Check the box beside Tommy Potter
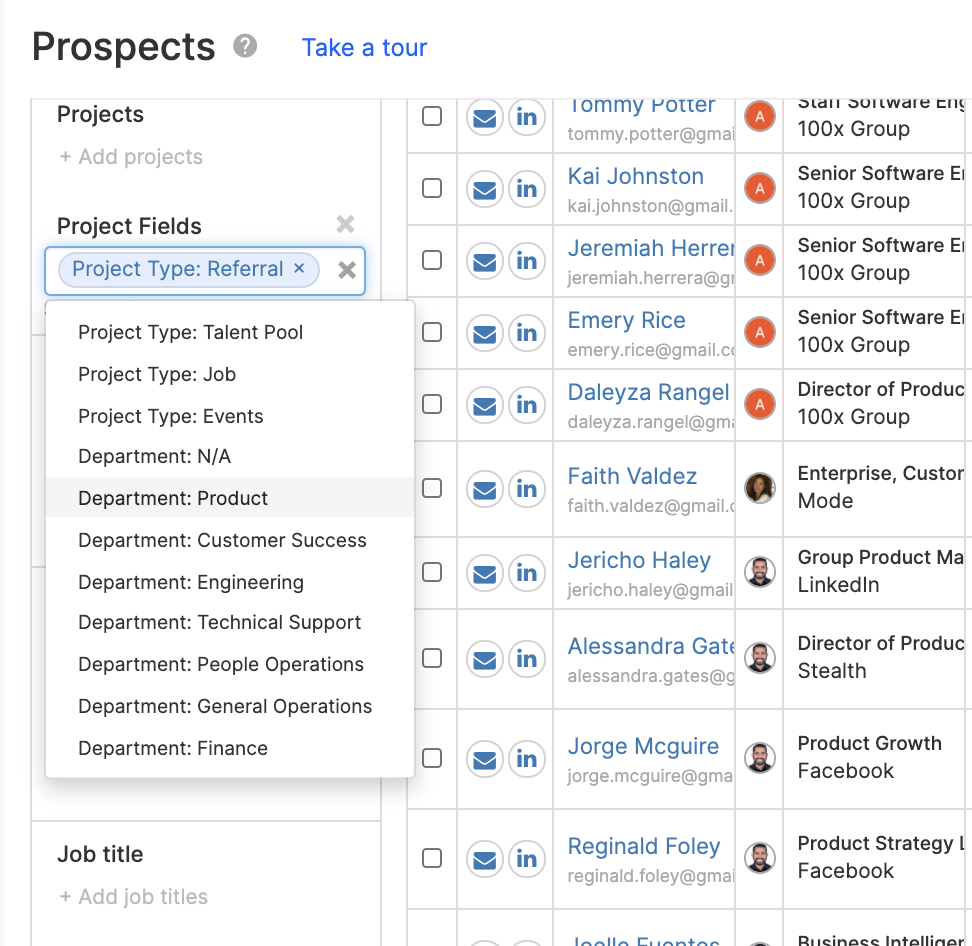Screen dimensions: 972x946 coord(432,116)
